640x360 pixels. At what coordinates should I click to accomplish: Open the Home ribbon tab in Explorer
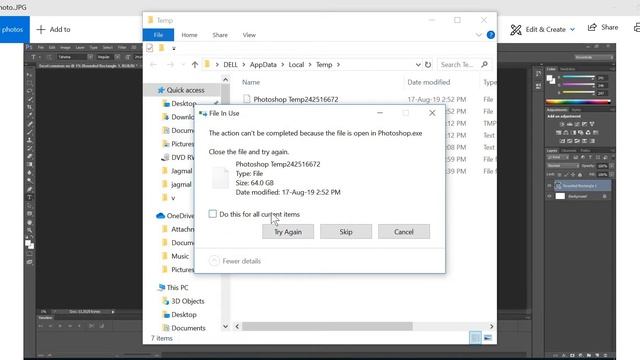click(189, 35)
